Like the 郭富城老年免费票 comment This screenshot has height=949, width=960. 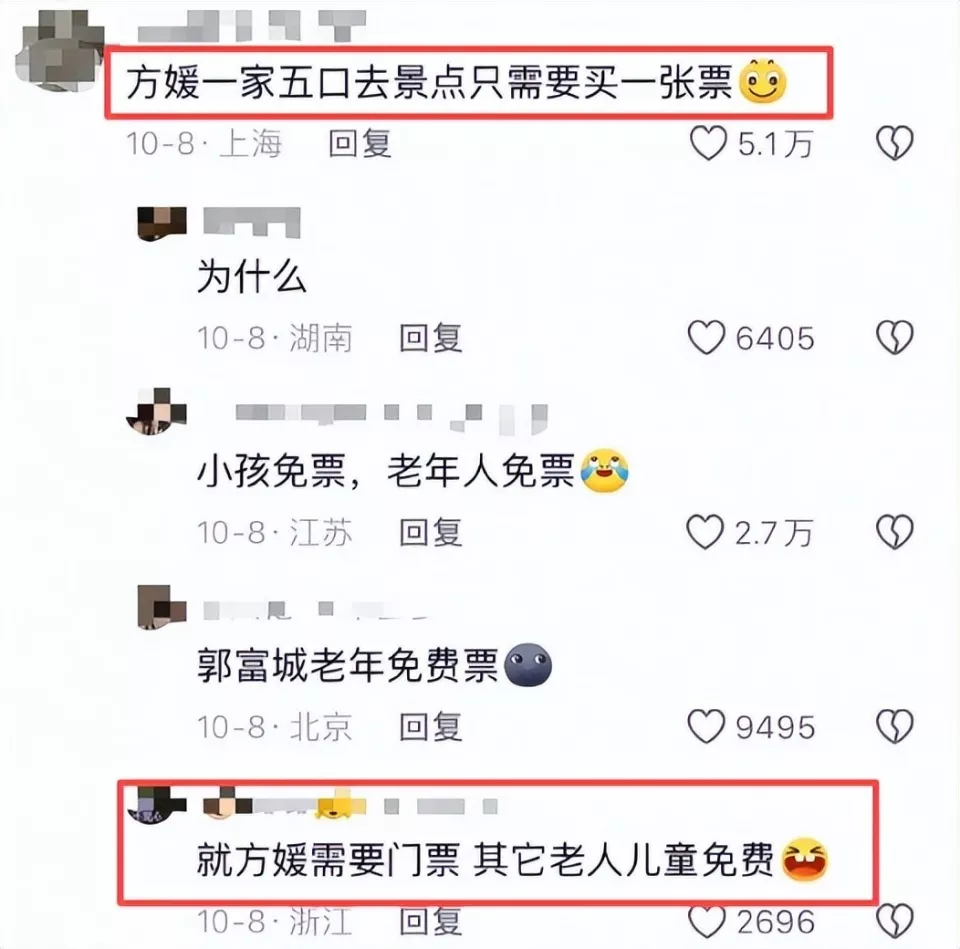[707, 726]
